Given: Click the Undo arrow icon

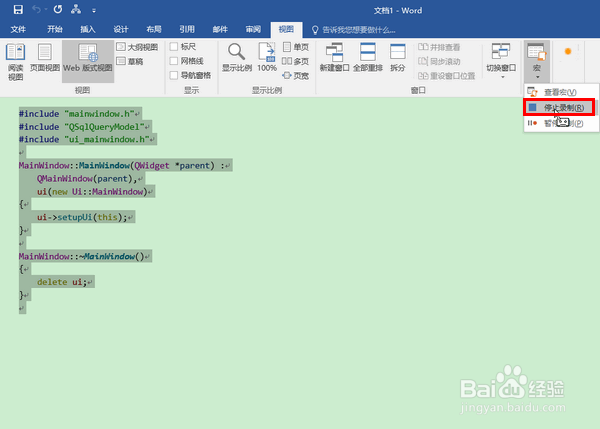Looking at the screenshot, I should coord(36,9).
